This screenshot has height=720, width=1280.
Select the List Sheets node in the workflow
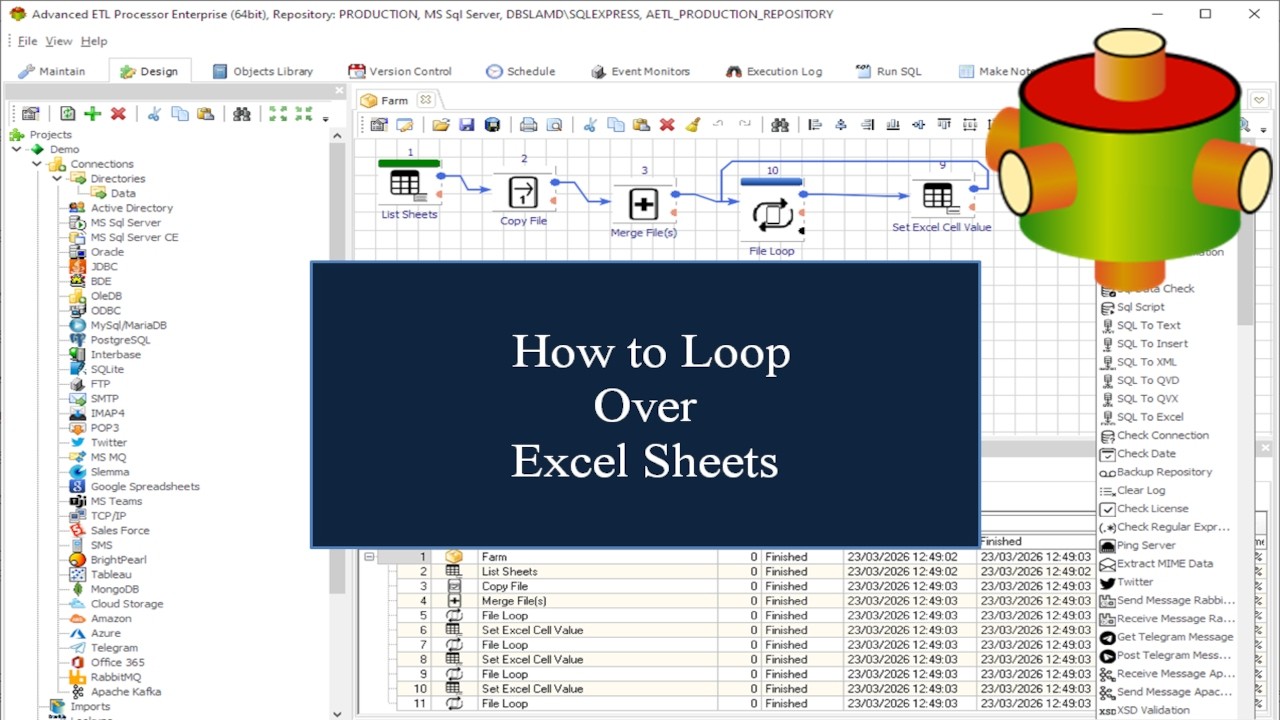(x=406, y=185)
